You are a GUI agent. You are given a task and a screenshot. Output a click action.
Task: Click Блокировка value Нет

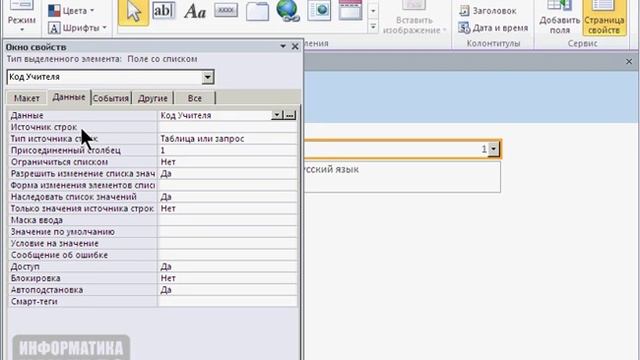pyautogui.click(x=227, y=278)
